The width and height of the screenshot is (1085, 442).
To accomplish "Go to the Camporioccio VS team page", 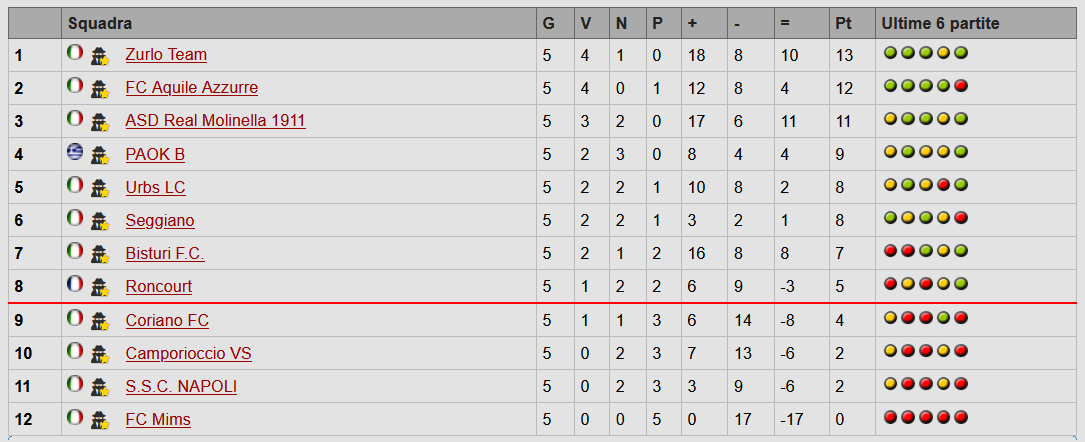I will (x=188, y=354).
